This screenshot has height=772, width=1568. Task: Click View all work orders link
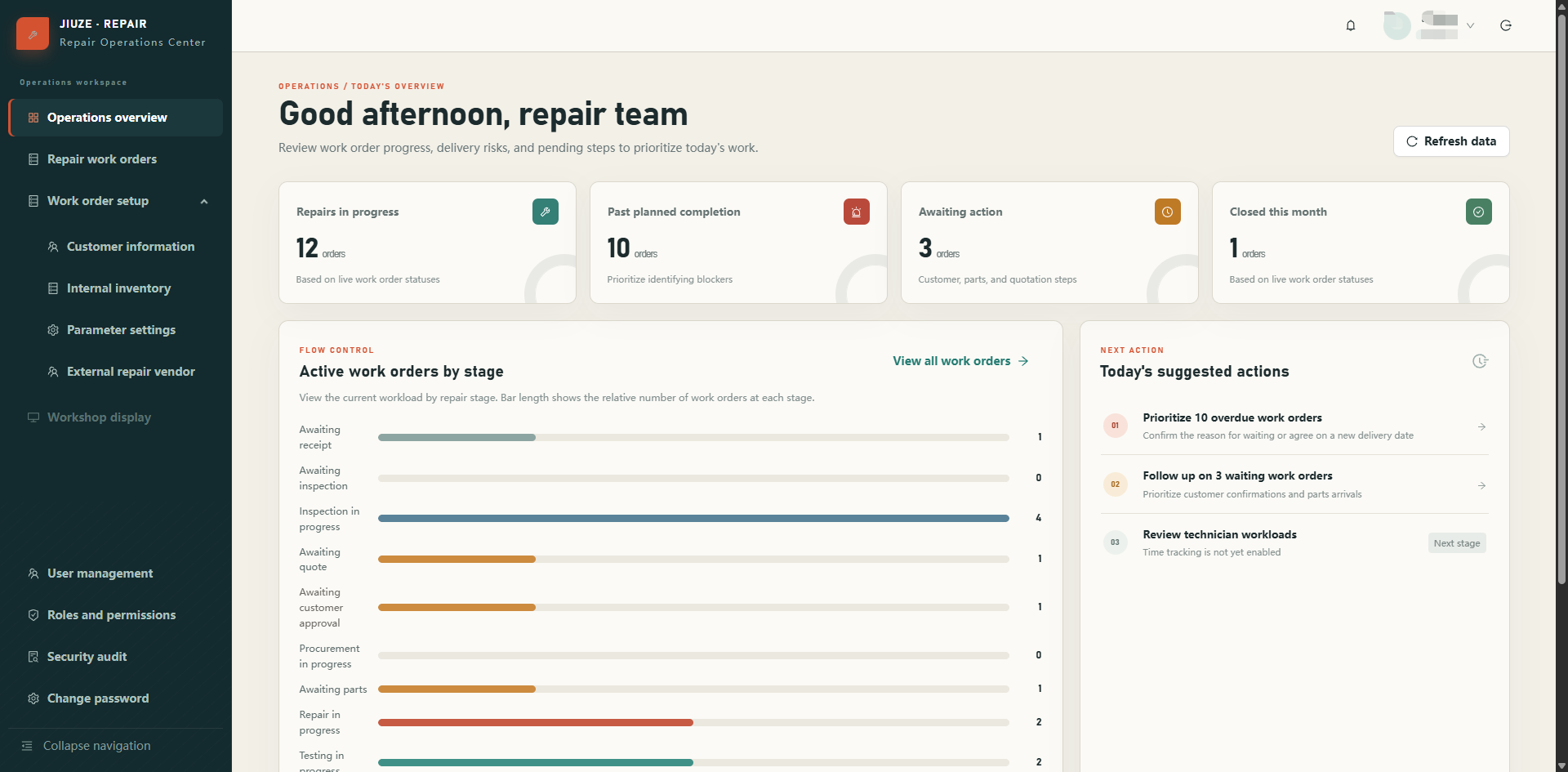coord(960,361)
